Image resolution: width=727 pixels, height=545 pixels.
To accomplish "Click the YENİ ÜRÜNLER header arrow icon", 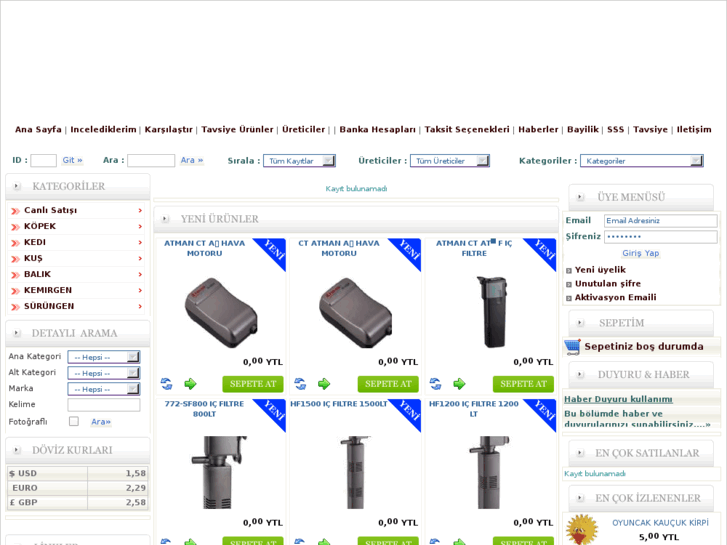I will click(165, 218).
